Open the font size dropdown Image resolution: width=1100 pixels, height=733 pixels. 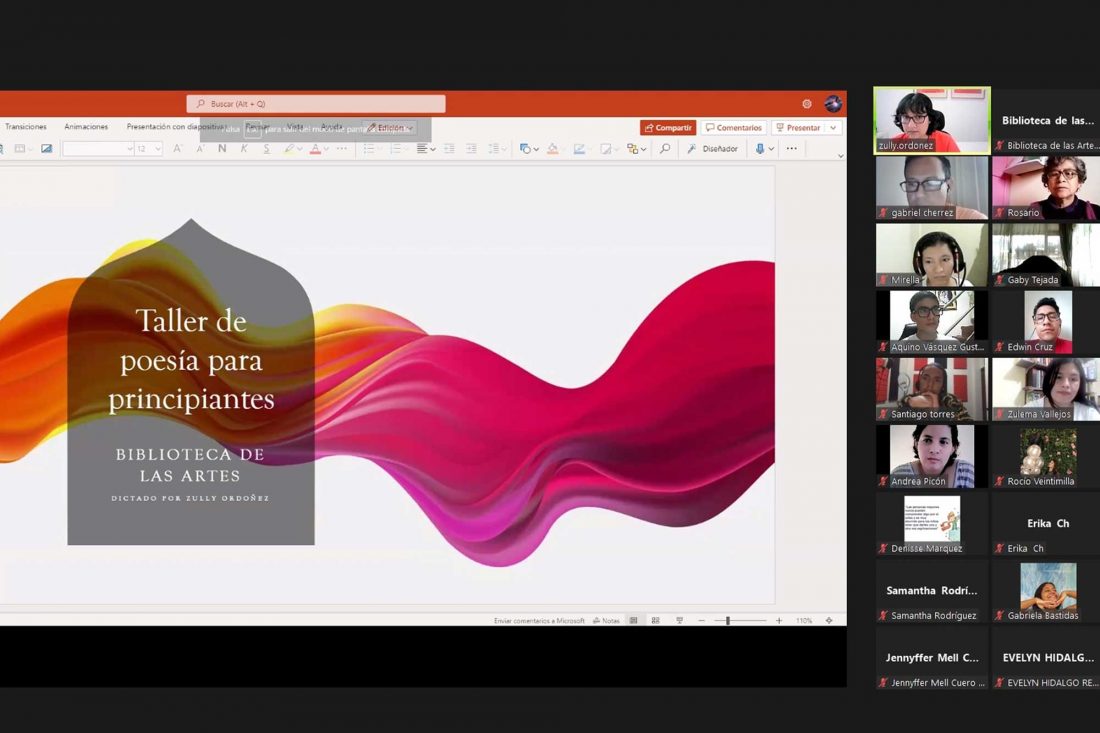[x=149, y=148]
